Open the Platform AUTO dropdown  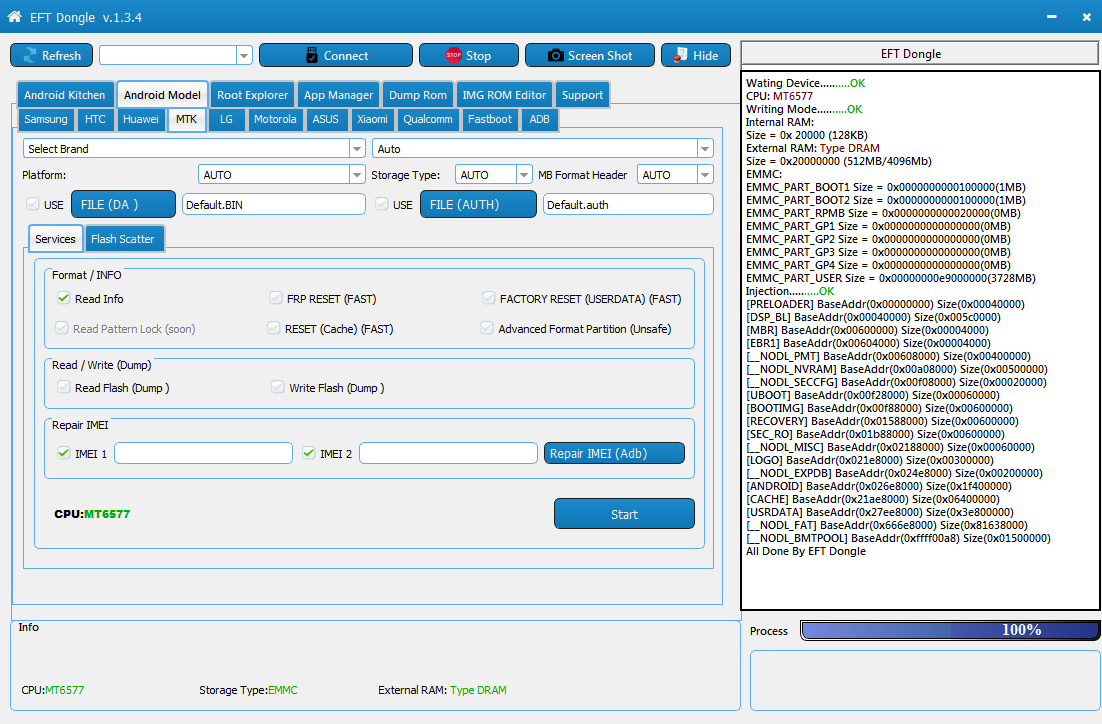(x=357, y=174)
